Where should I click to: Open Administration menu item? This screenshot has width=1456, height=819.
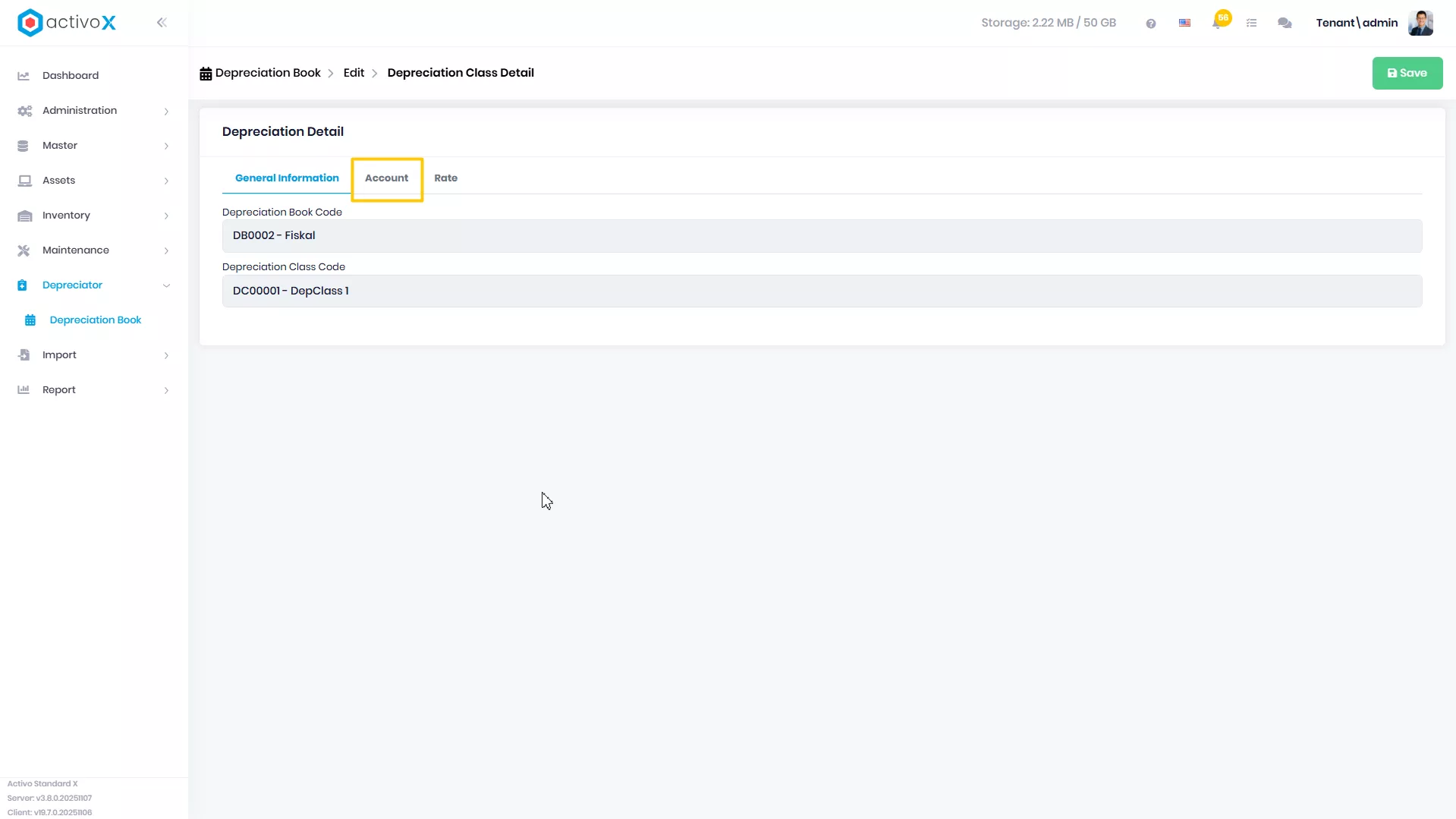(x=80, y=111)
